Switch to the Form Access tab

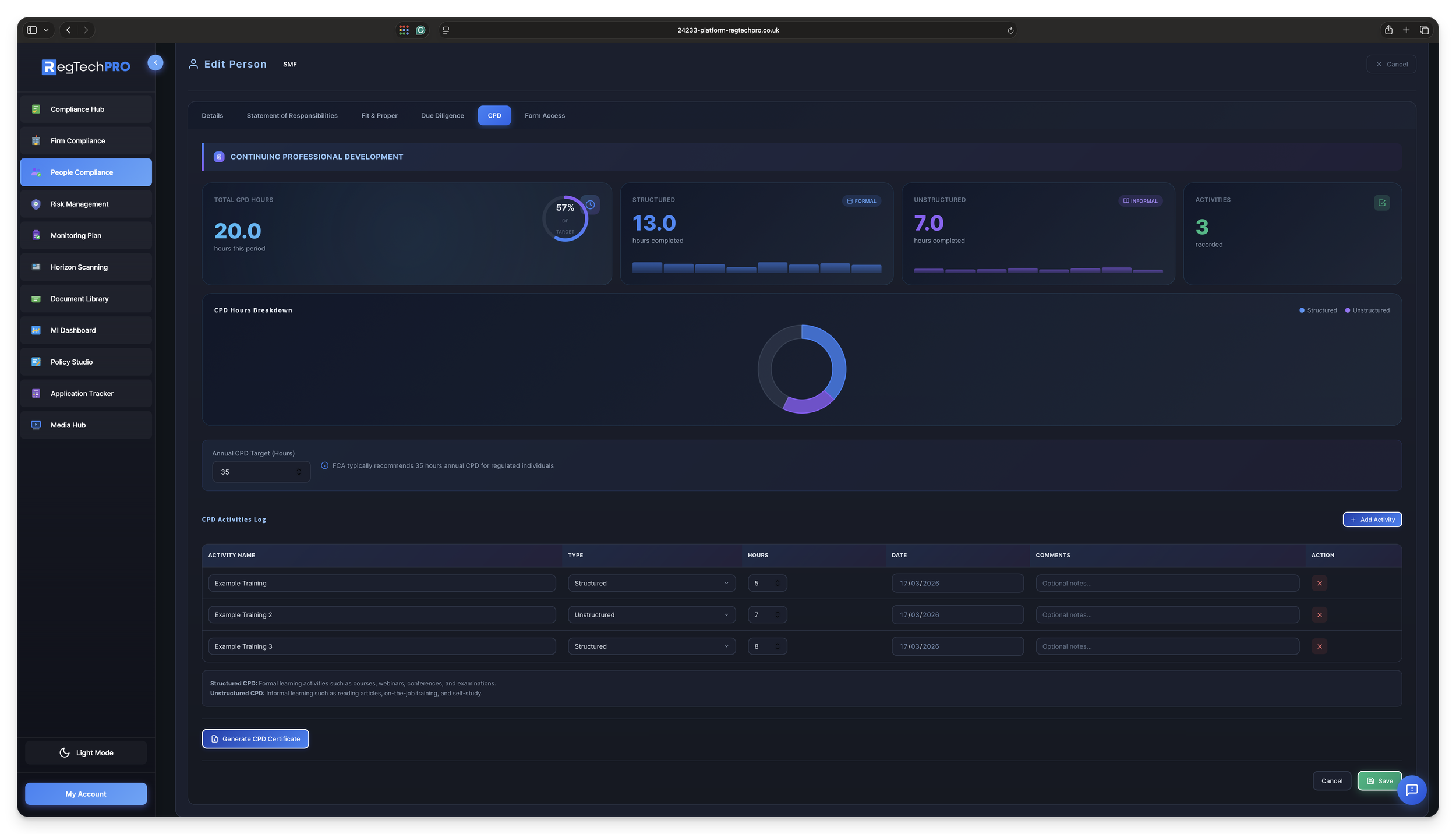coord(544,115)
